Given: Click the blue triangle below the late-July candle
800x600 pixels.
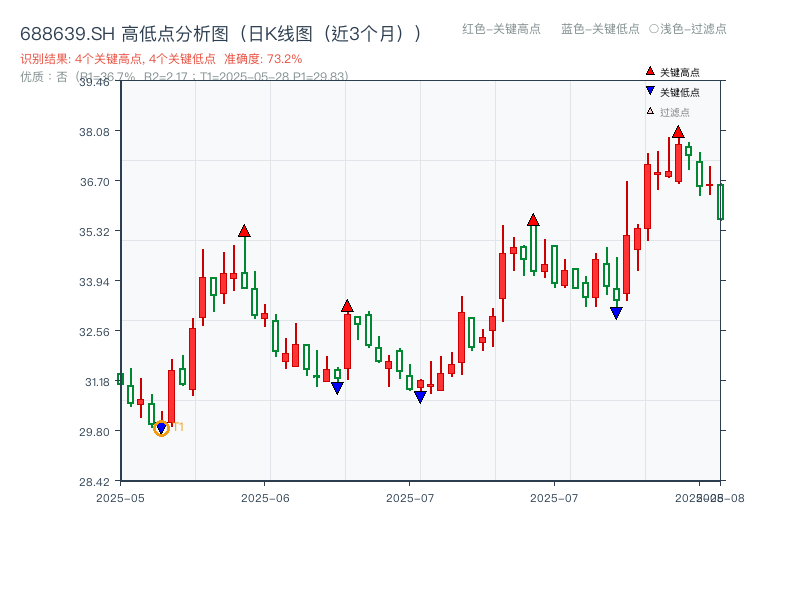Looking at the screenshot, I should 615,312.
